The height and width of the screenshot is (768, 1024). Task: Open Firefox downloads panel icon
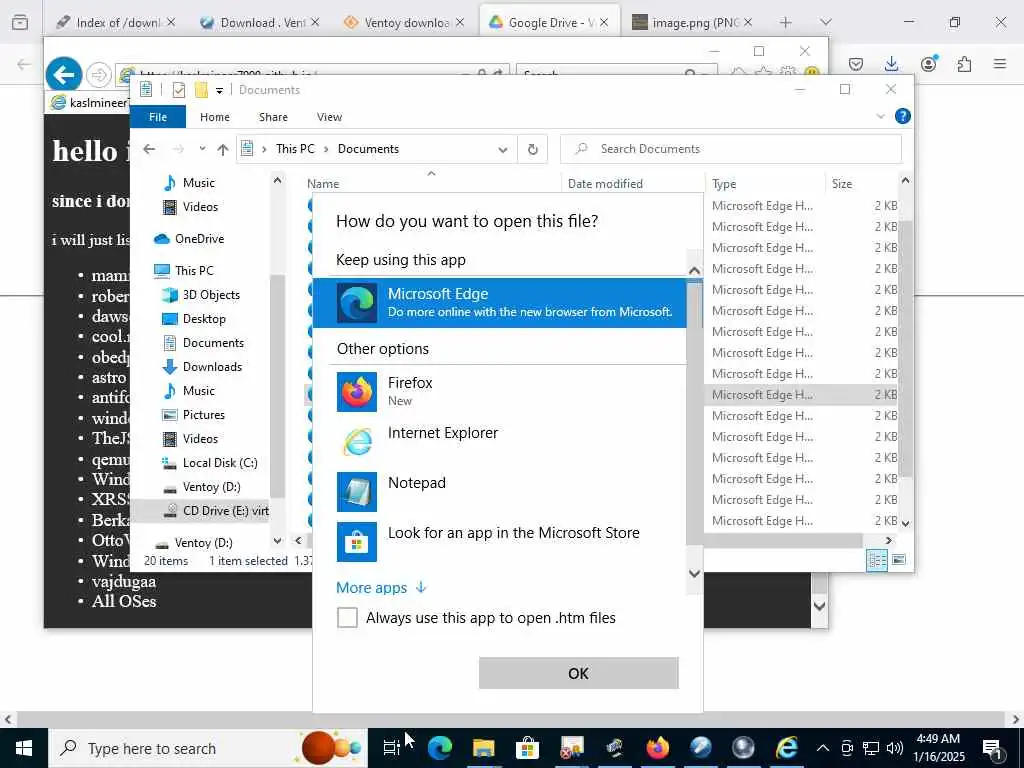click(891, 64)
